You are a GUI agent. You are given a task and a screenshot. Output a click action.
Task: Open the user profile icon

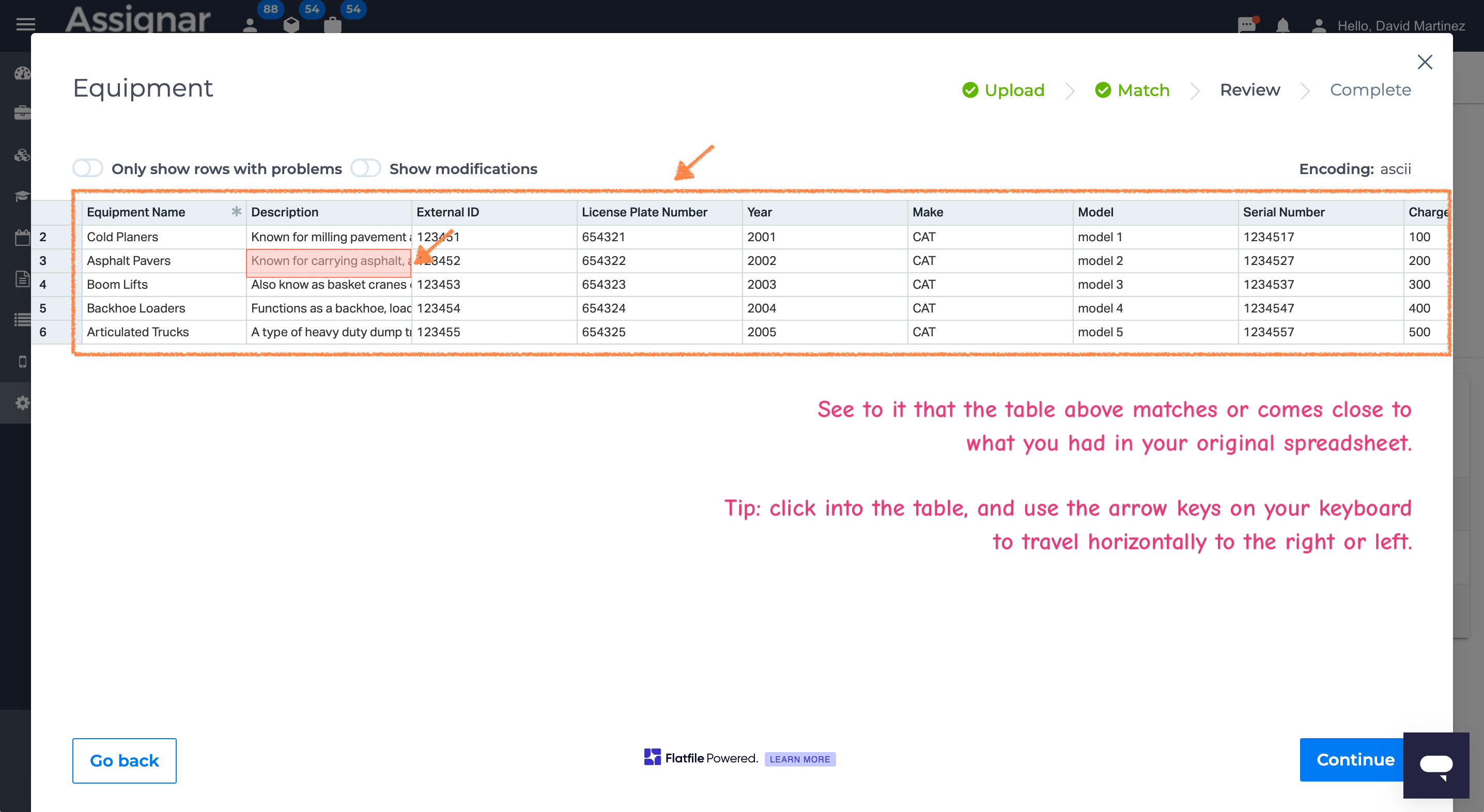tap(1319, 25)
